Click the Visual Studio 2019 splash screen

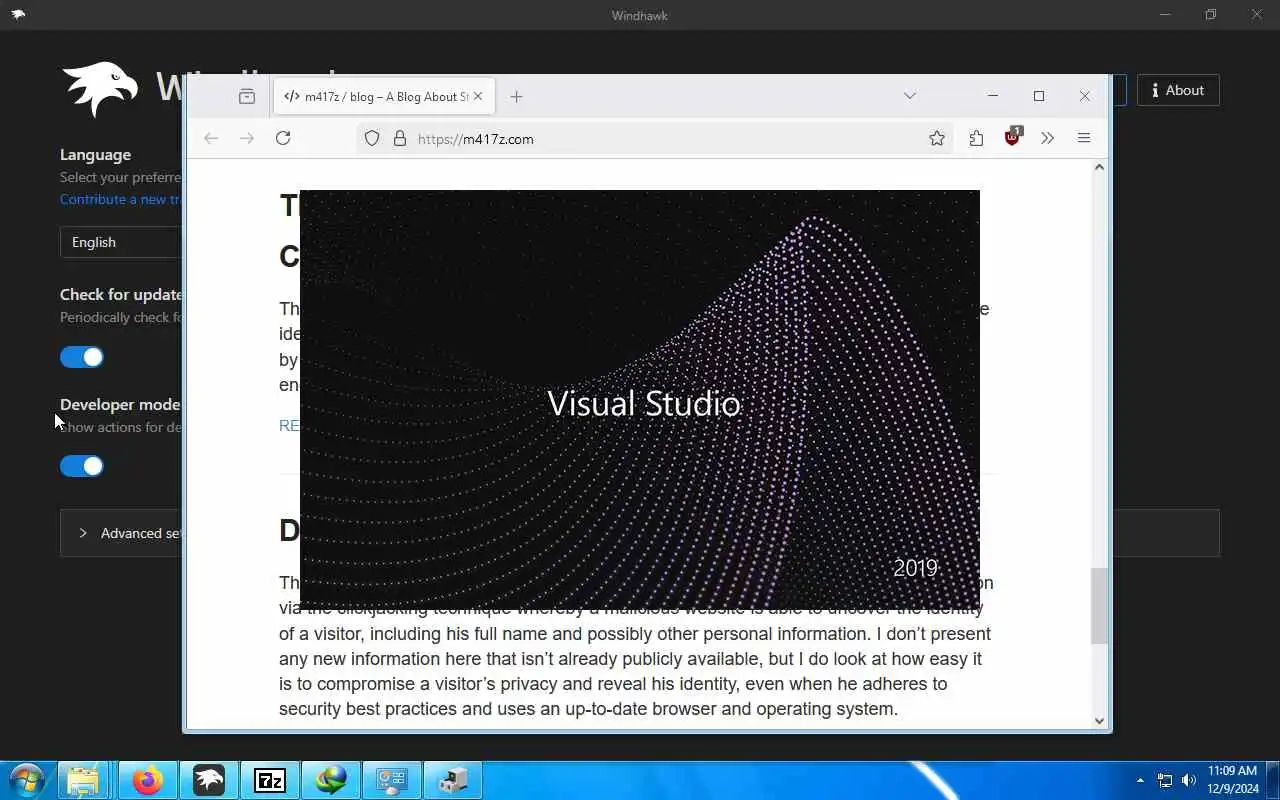coord(640,399)
